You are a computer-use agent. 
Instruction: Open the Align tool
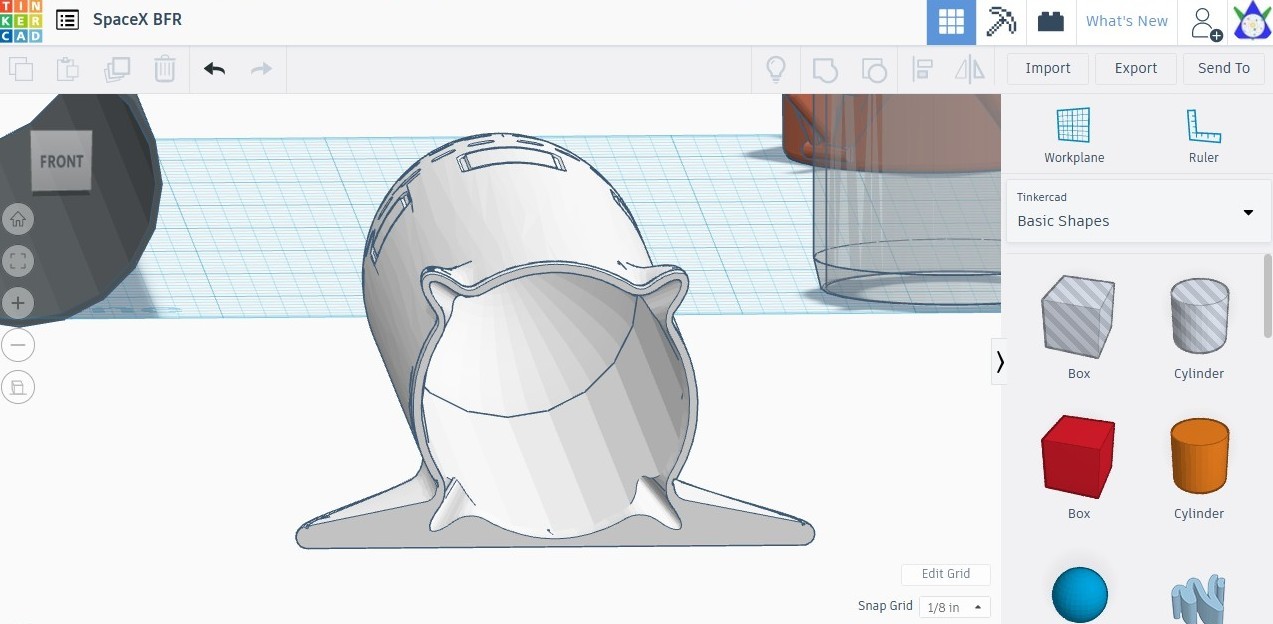pos(922,69)
